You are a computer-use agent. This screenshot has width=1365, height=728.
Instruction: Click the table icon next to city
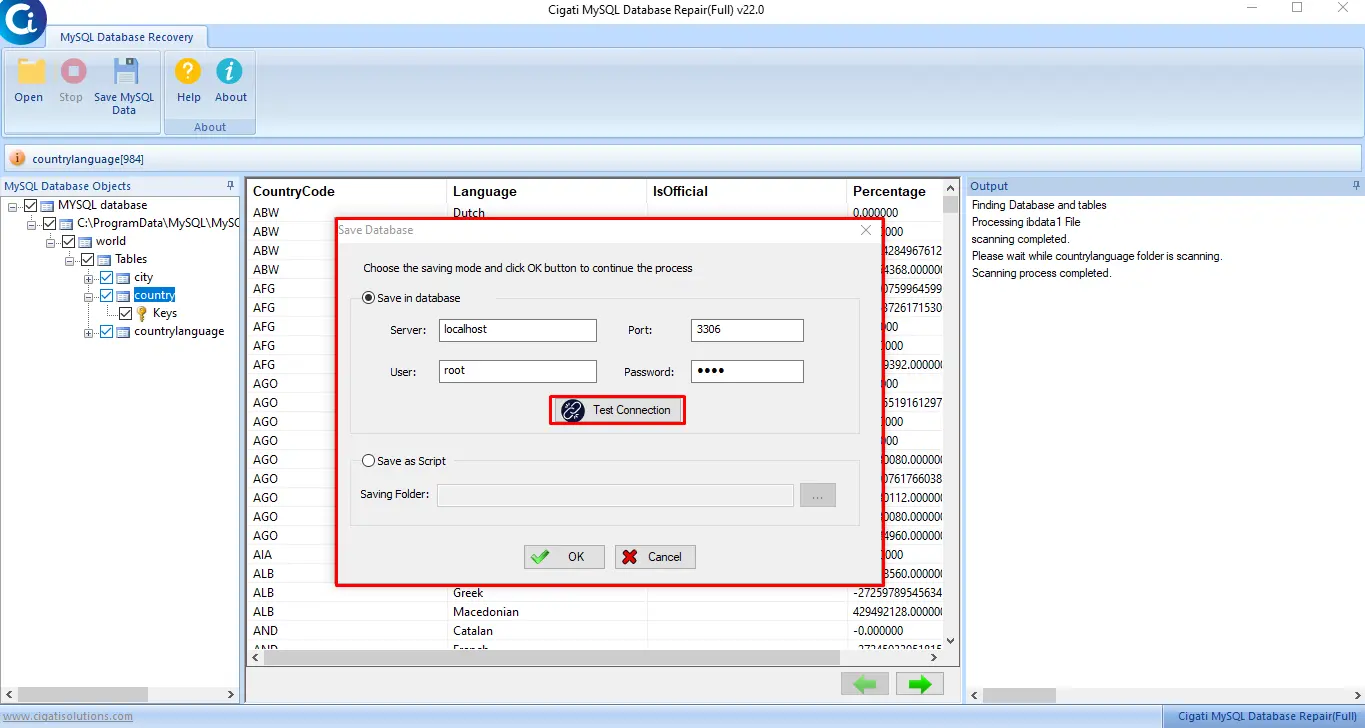point(123,278)
